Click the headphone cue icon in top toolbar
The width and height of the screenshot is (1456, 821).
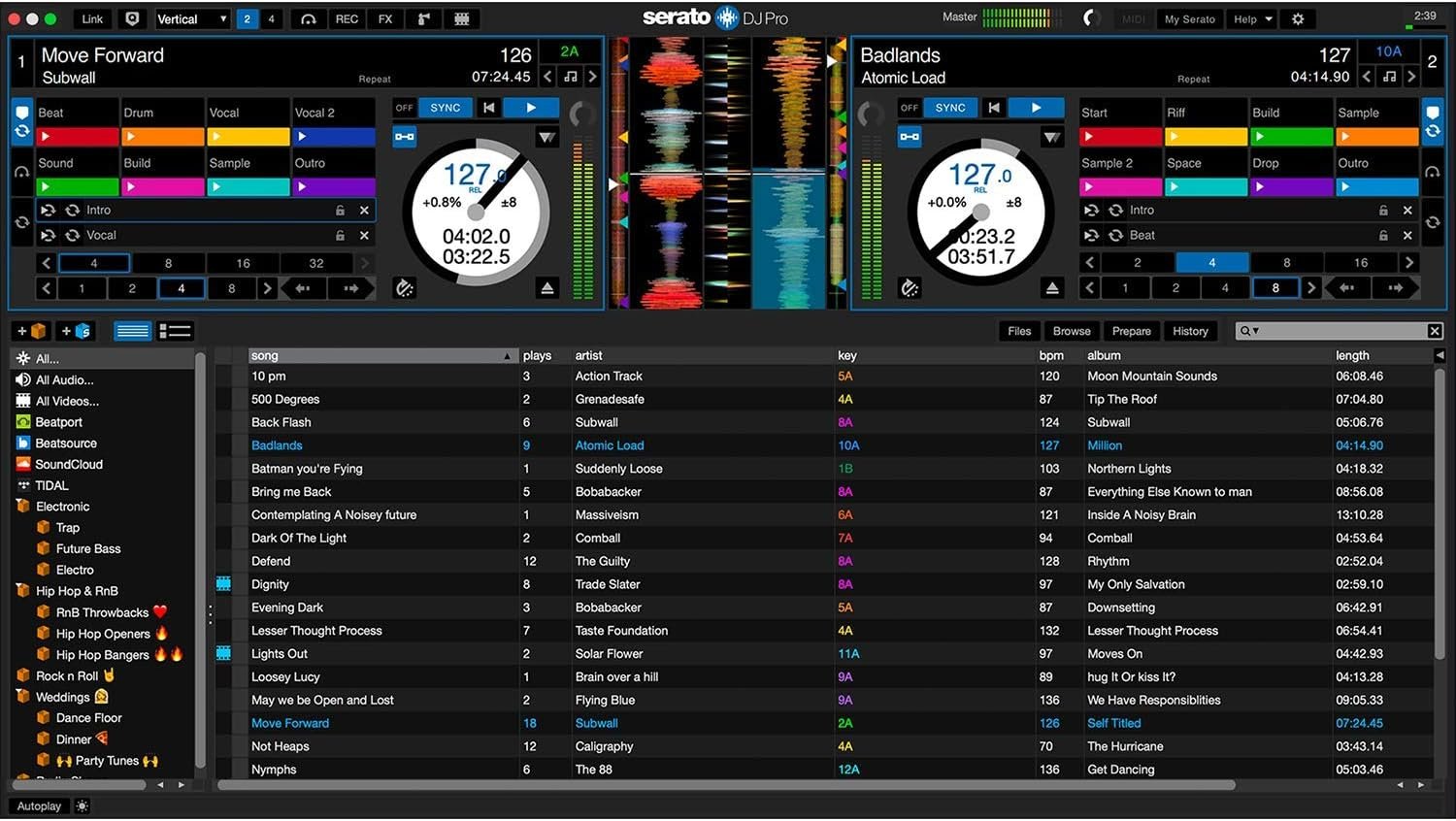point(308,18)
